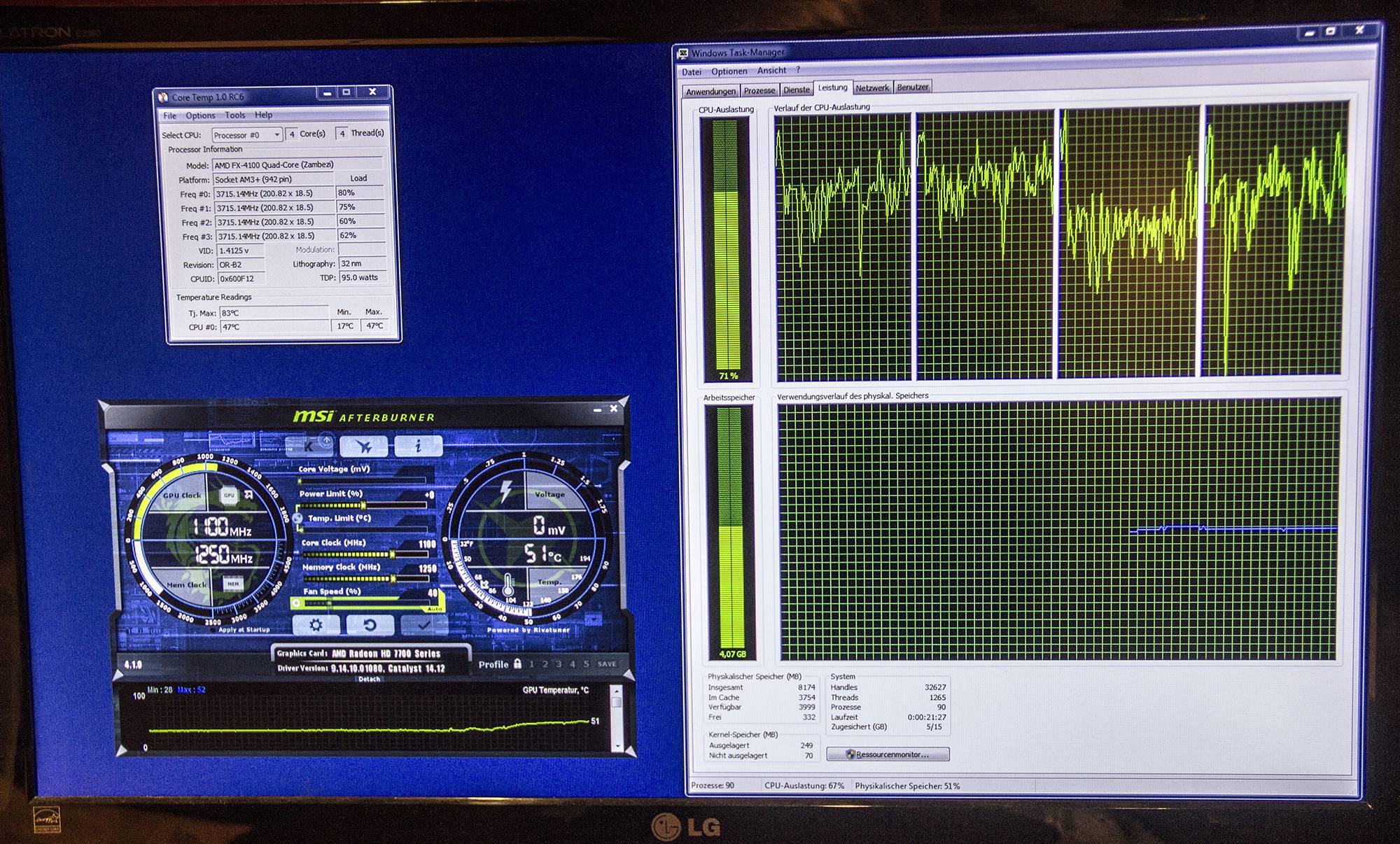
Task: Open Afterburner settings gear button
Action: click(316, 624)
